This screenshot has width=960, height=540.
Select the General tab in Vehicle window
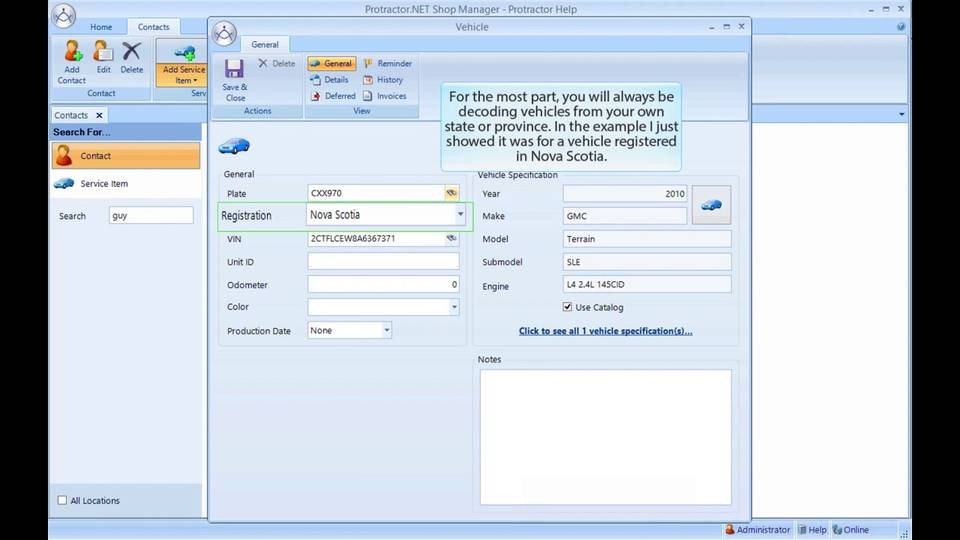tap(264, 45)
